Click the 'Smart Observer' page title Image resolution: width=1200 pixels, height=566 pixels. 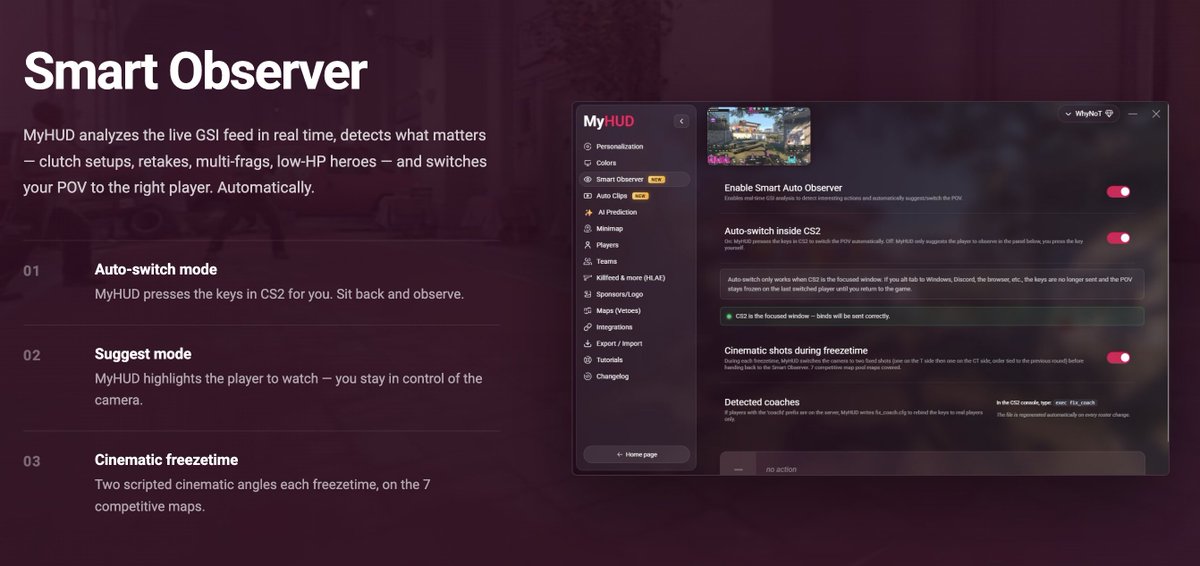coord(195,71)
